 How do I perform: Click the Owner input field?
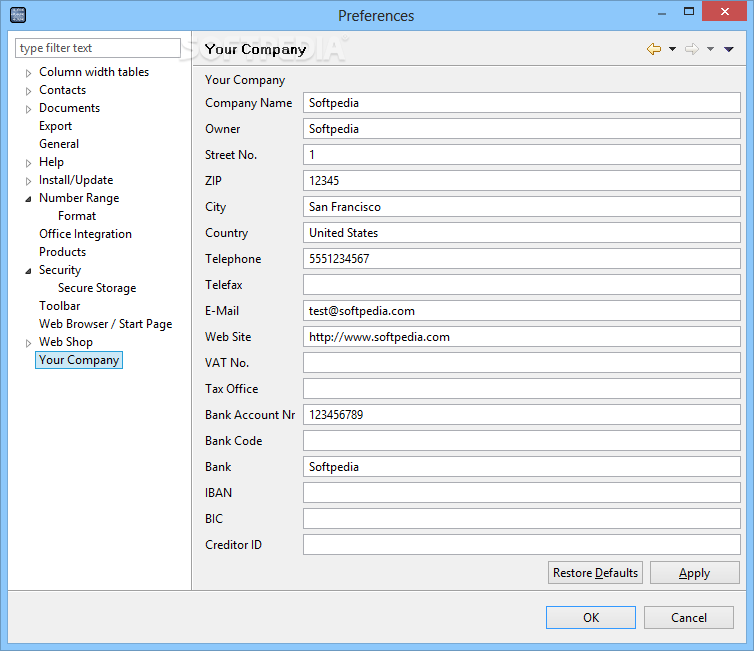click(x=522, y=129)
